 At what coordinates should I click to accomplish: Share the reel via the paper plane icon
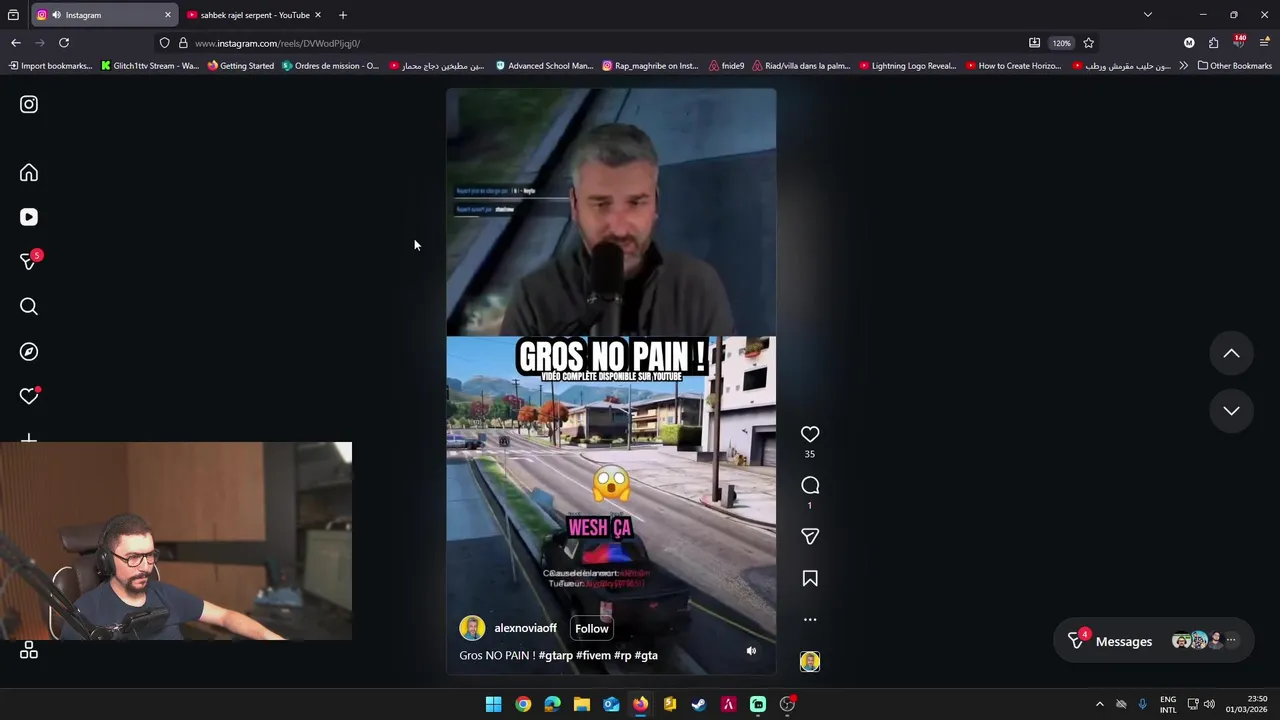pyautogui.click(x=810, y=537)
